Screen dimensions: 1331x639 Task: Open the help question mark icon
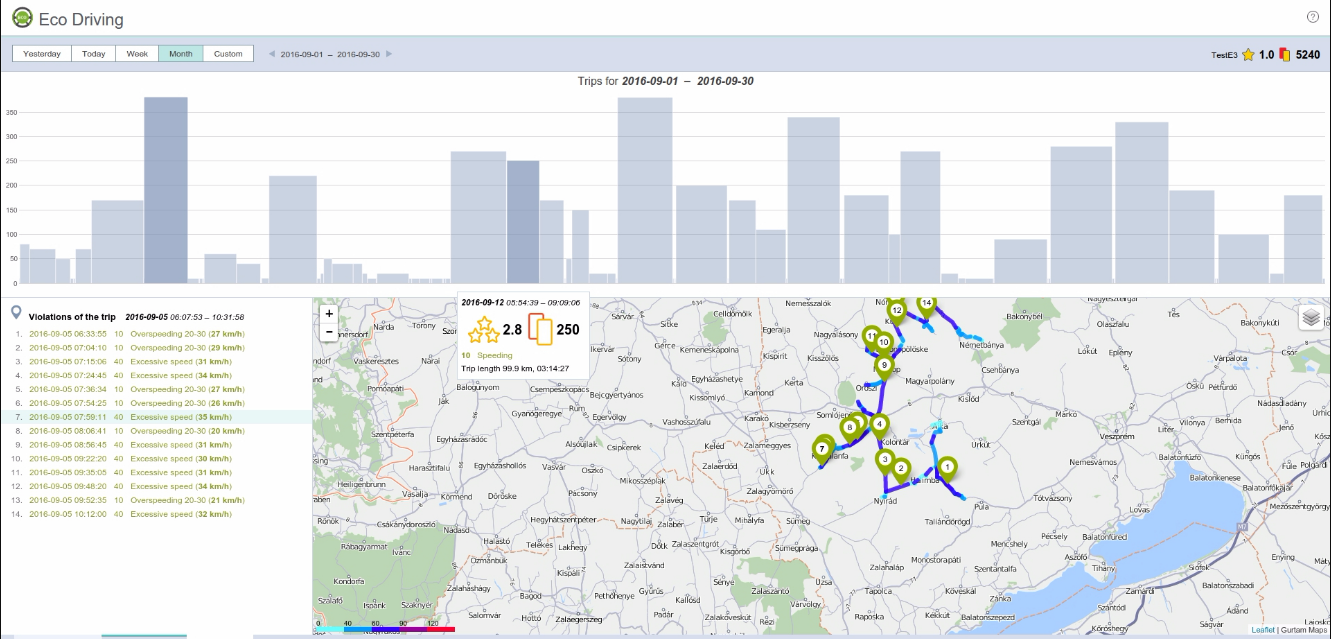1312,17
